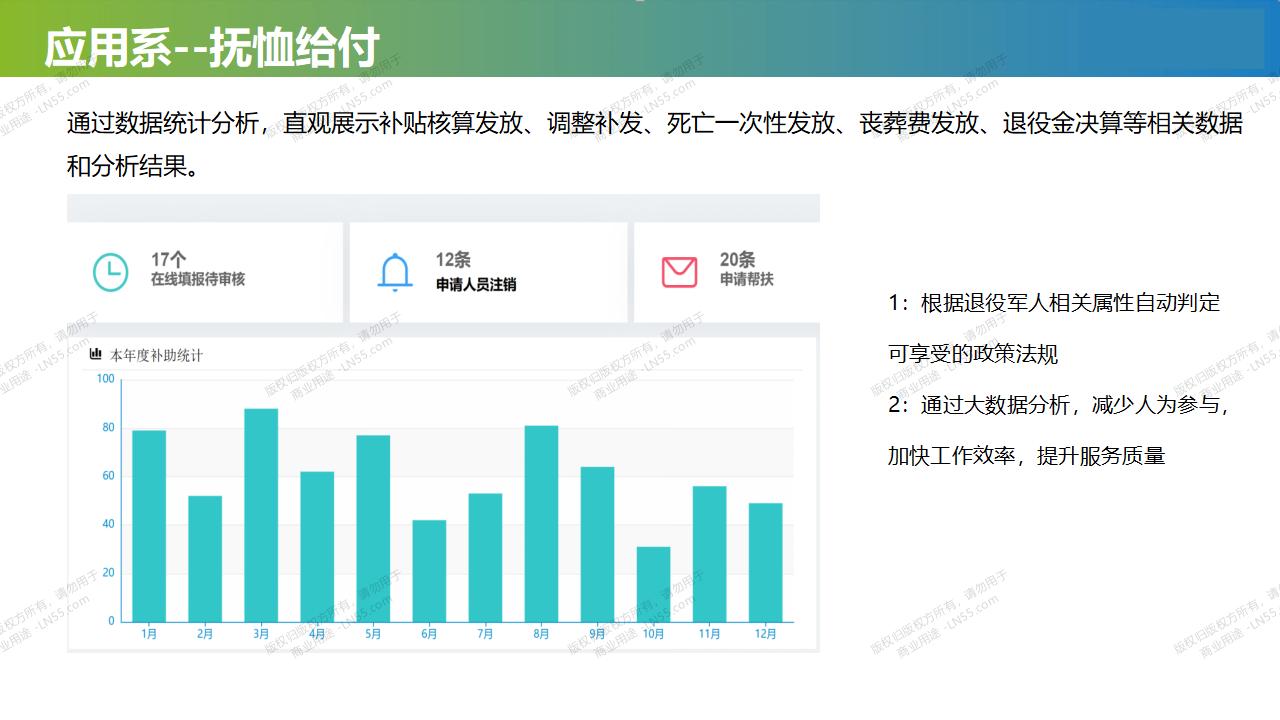Select the 8月 bar in the chart
Screen dimensions: 1280x720
click(541, 523)
